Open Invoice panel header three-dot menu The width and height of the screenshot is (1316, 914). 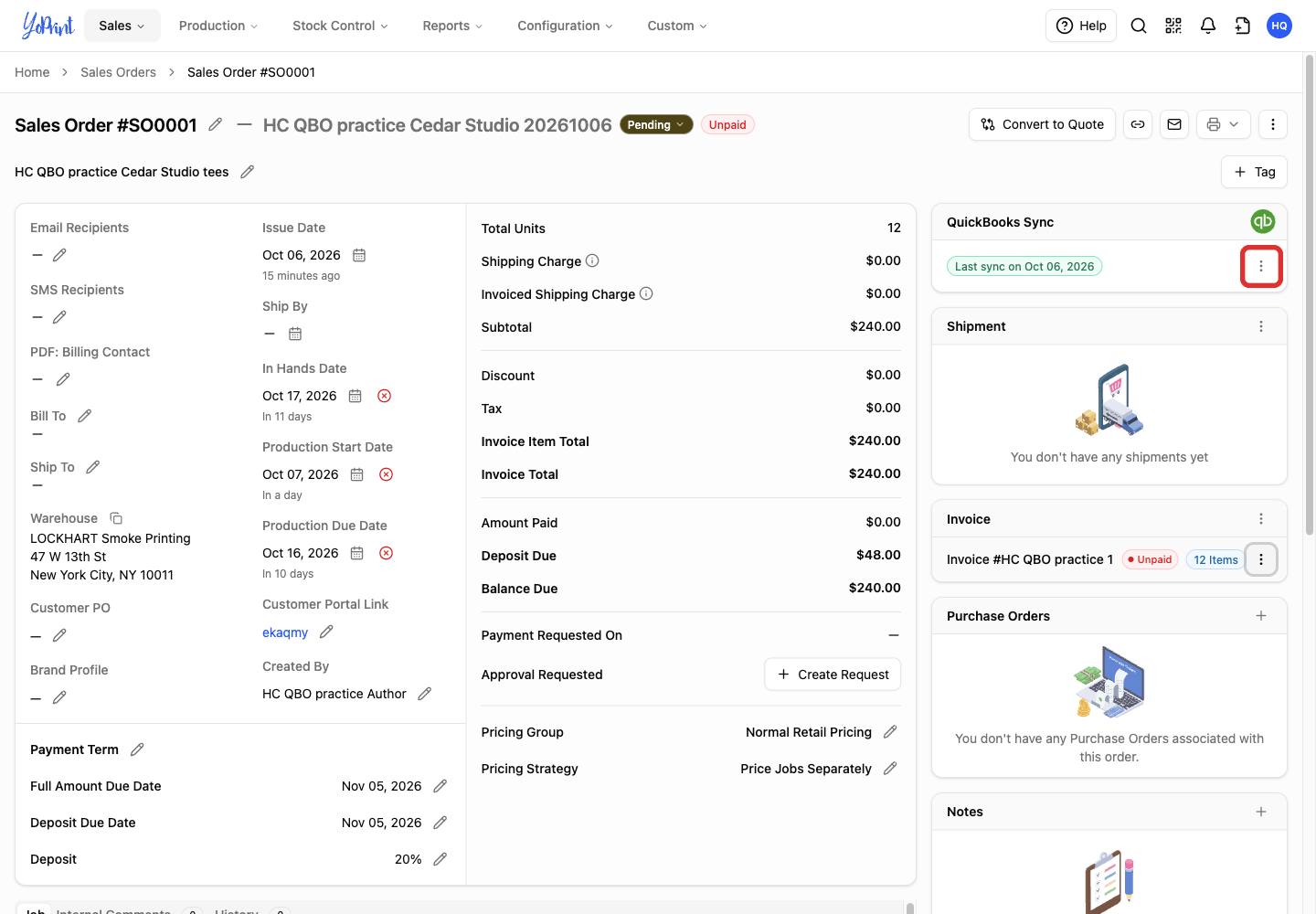tap(1261, 519)
